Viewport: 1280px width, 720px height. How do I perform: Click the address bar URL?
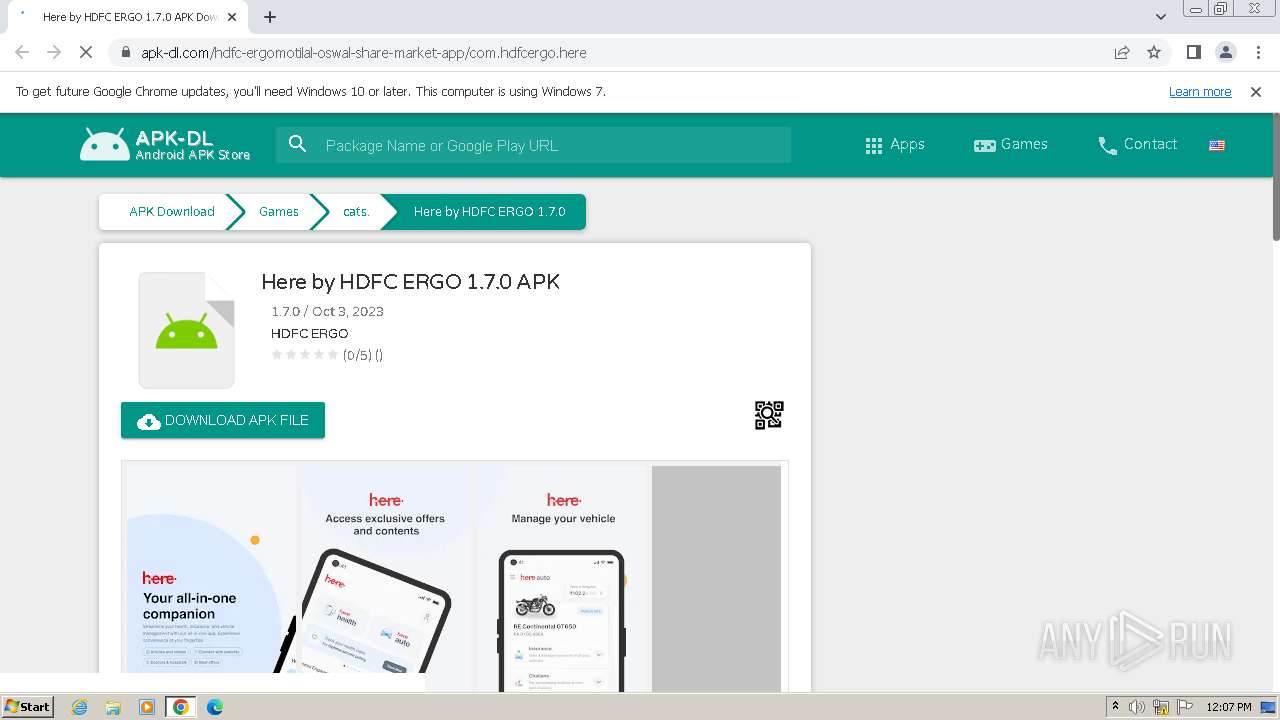tap(364, 53)
